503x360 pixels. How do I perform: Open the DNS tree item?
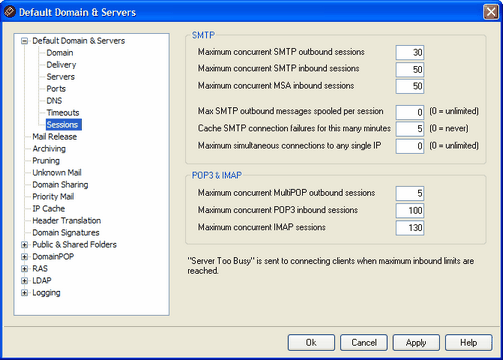click(54, 101)
